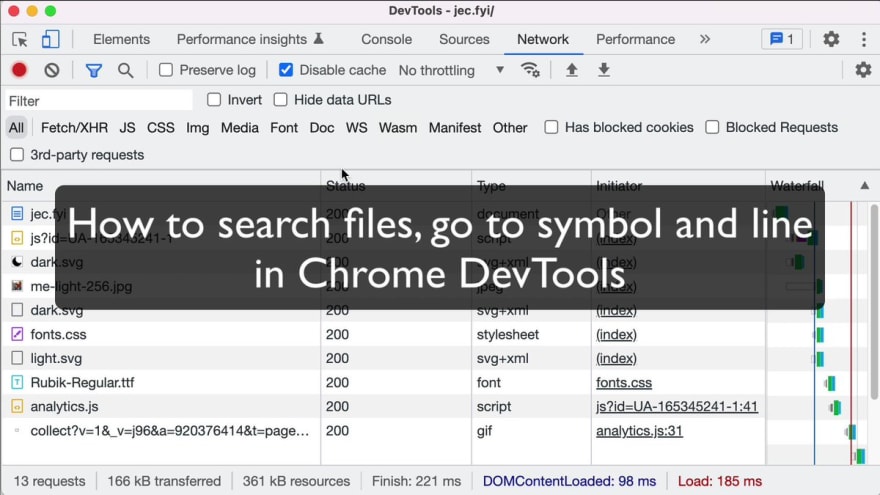Activate the inspect element picker icon
Viewport: 880px width, 495px height.
pos(20,39)
